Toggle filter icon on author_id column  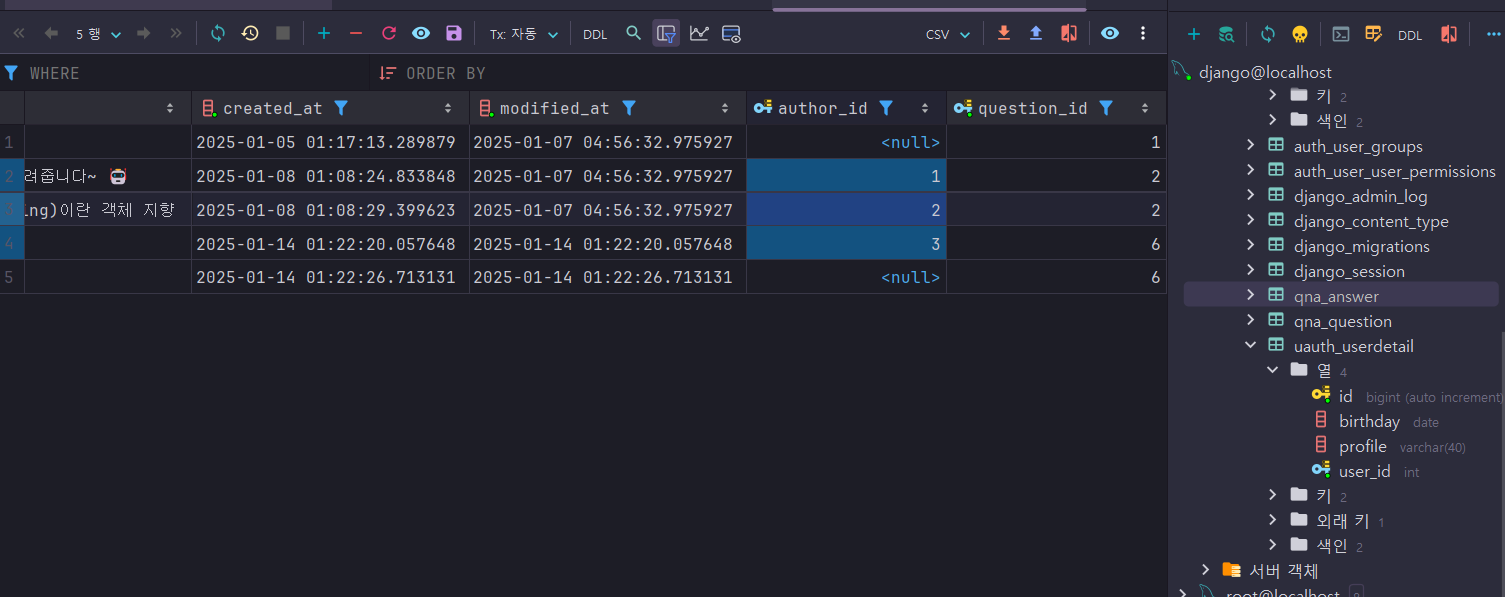[x=886, y=108]
